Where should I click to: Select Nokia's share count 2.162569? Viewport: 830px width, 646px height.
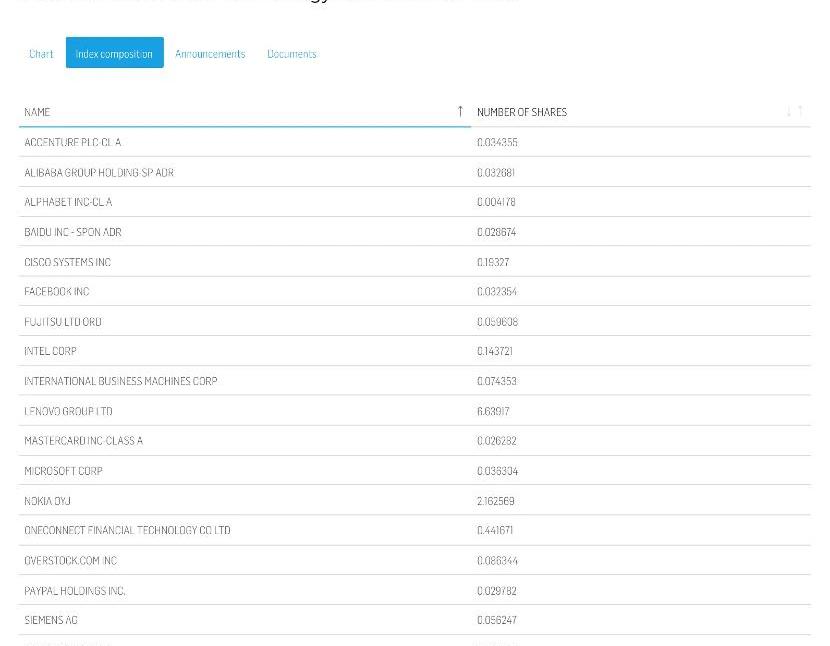pyautogui.click(x=495, y=501)
